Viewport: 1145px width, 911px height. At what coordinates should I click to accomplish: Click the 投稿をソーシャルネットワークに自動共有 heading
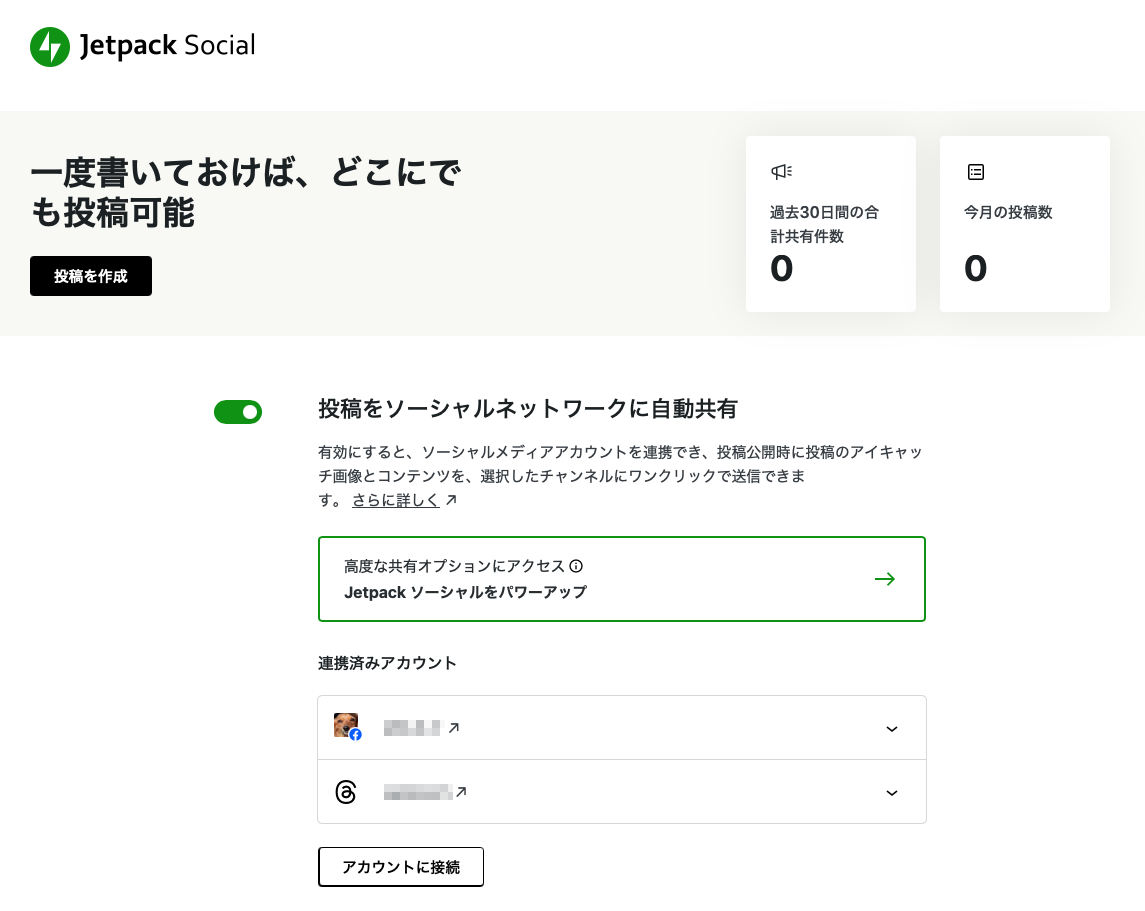(528, 409)
